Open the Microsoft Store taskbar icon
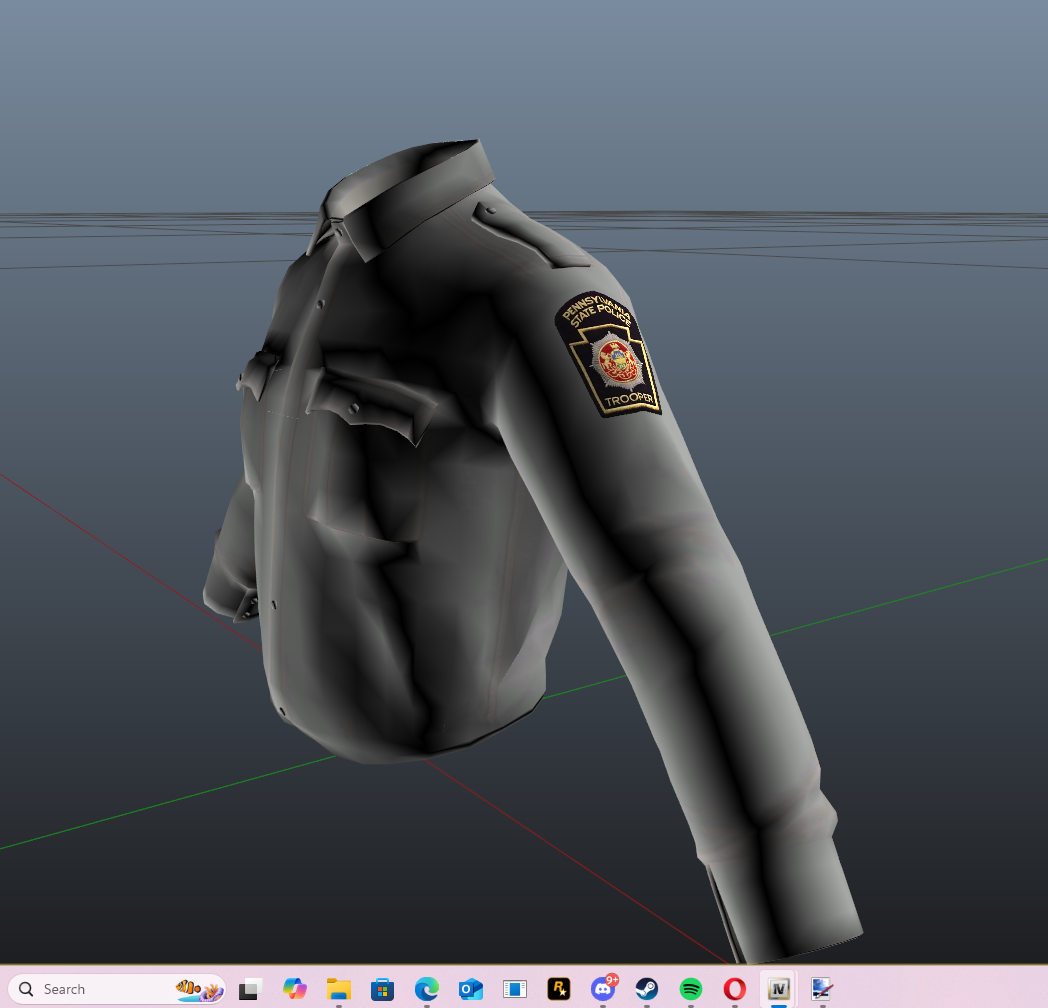The width and height of the screenshot is (1048, 1008). tap(382, 989)
